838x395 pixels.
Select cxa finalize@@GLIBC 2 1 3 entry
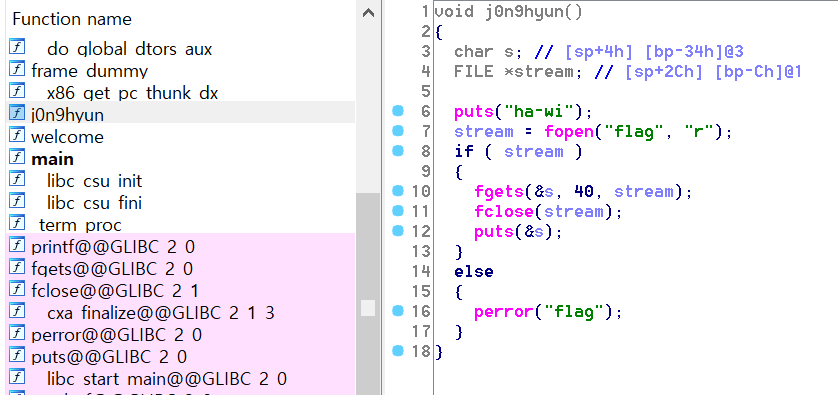click(161, 313)
